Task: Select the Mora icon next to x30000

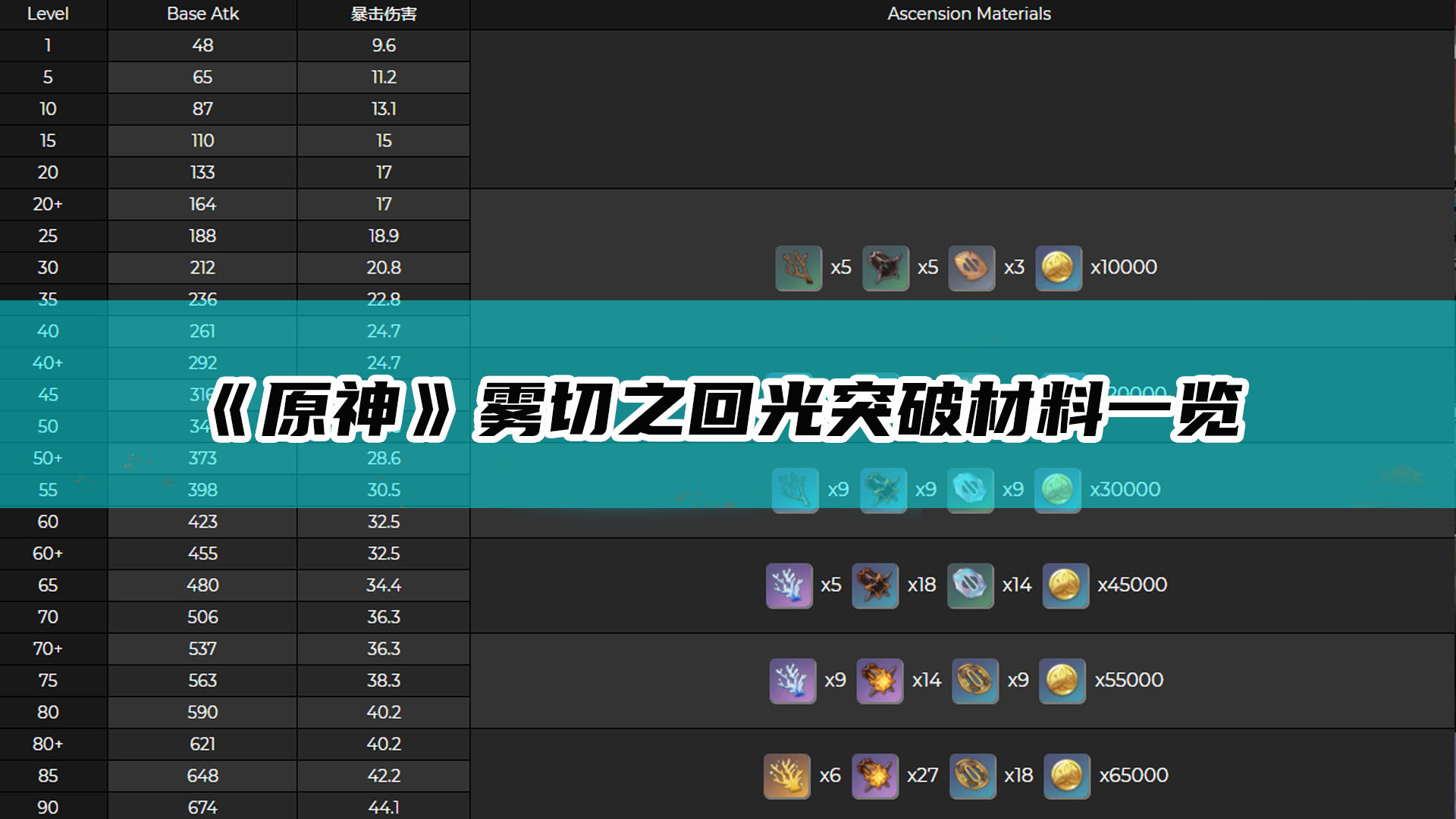Action: pos(1057,490)
